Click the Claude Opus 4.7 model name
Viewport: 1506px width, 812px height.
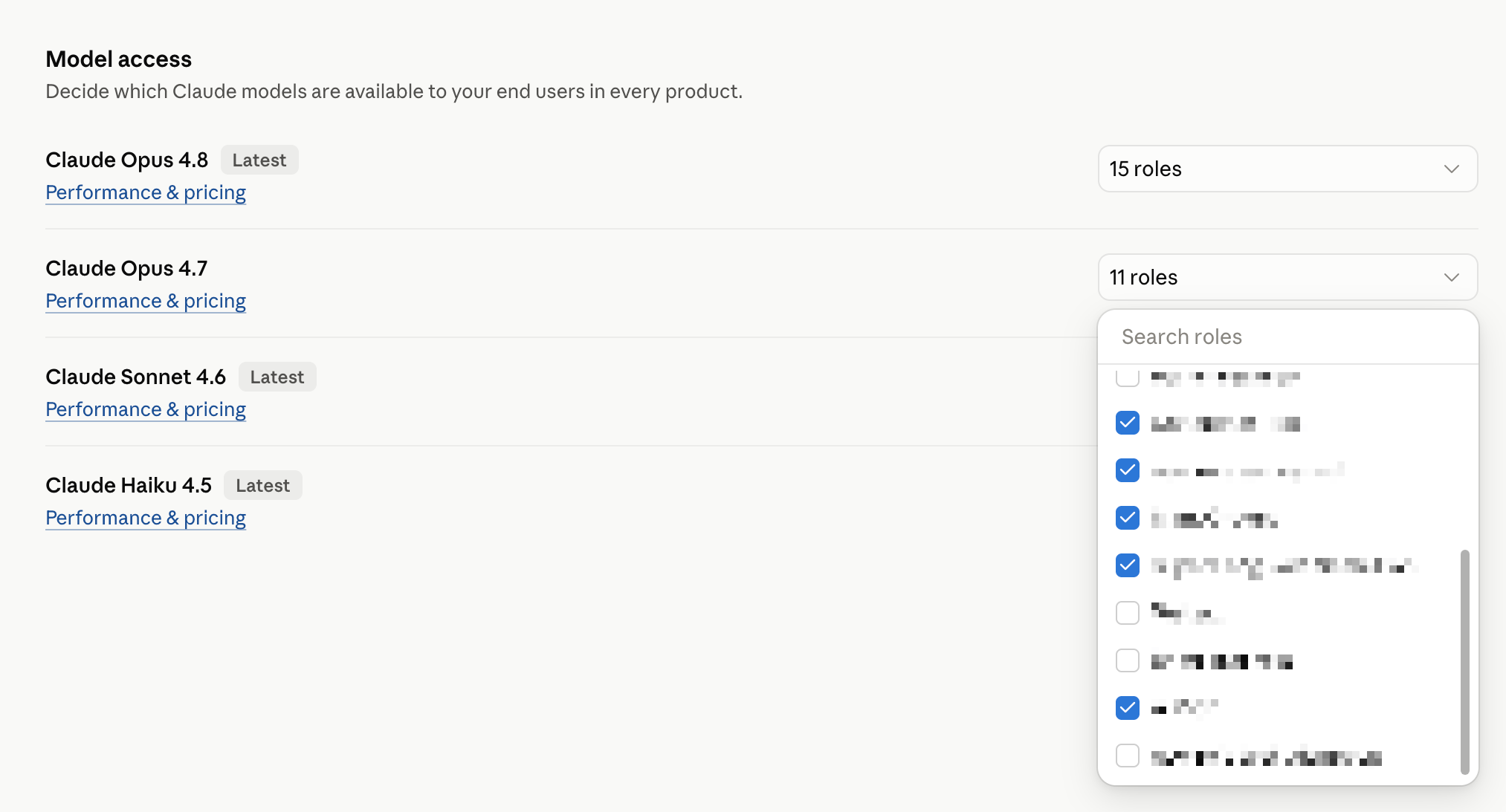[x=126, y=268]
